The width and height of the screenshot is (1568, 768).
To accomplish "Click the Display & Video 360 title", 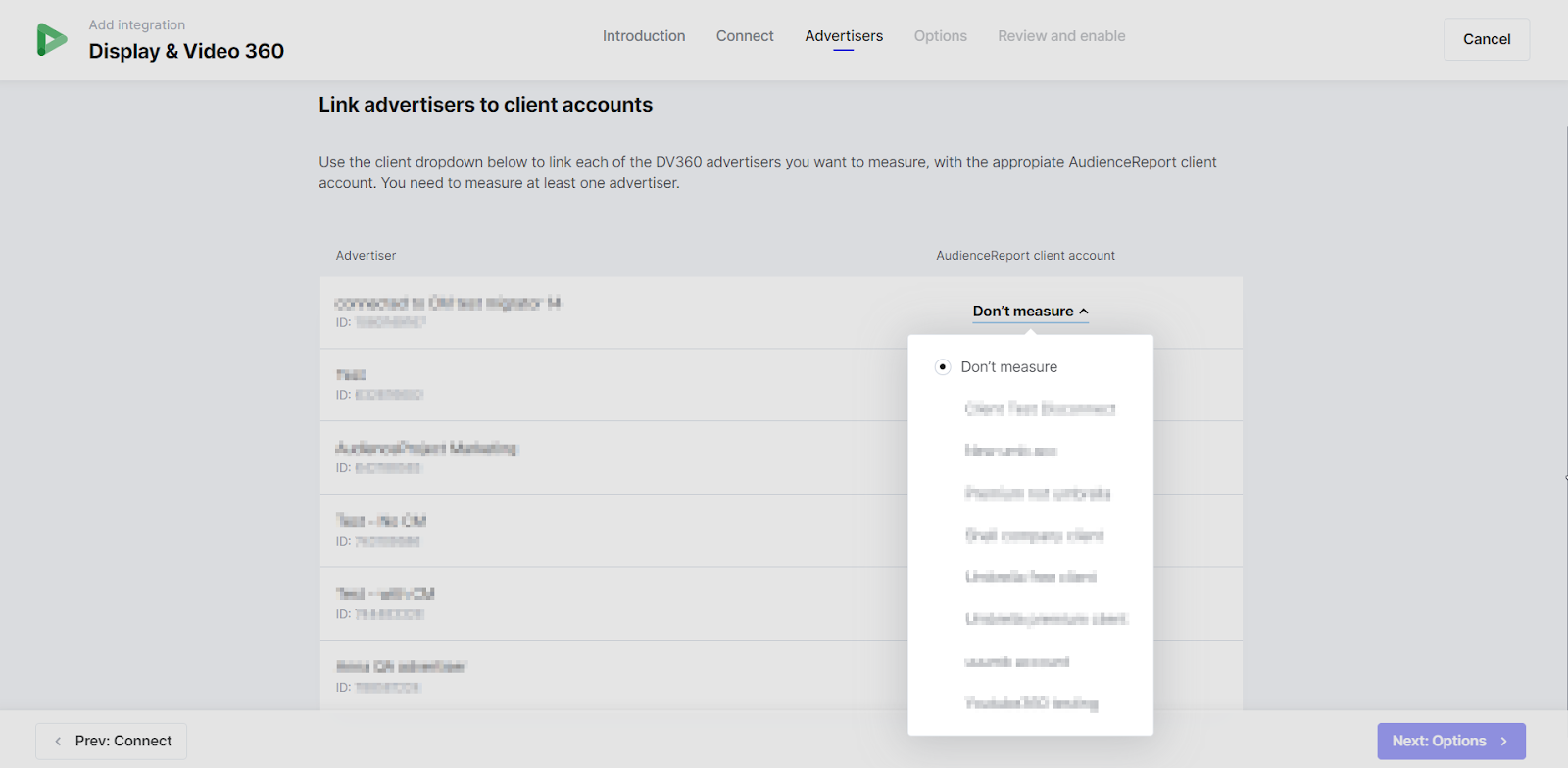I will tap(186, 51).
